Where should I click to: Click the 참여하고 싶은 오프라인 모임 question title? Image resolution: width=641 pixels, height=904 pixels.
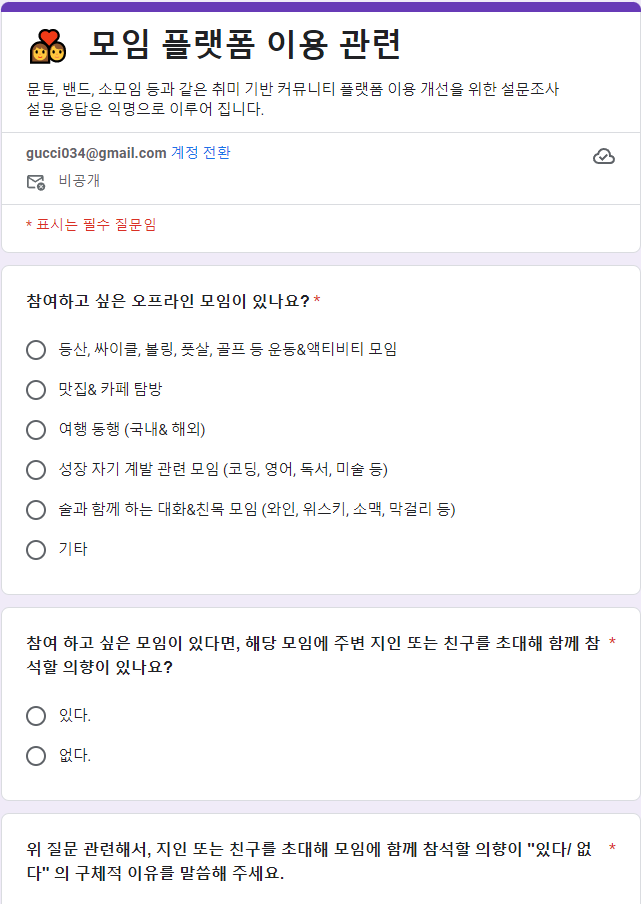coord(168,300)
